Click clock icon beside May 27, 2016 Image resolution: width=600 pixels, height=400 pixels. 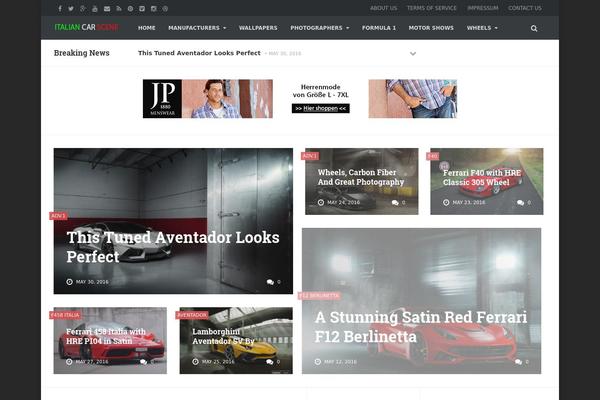69,361
